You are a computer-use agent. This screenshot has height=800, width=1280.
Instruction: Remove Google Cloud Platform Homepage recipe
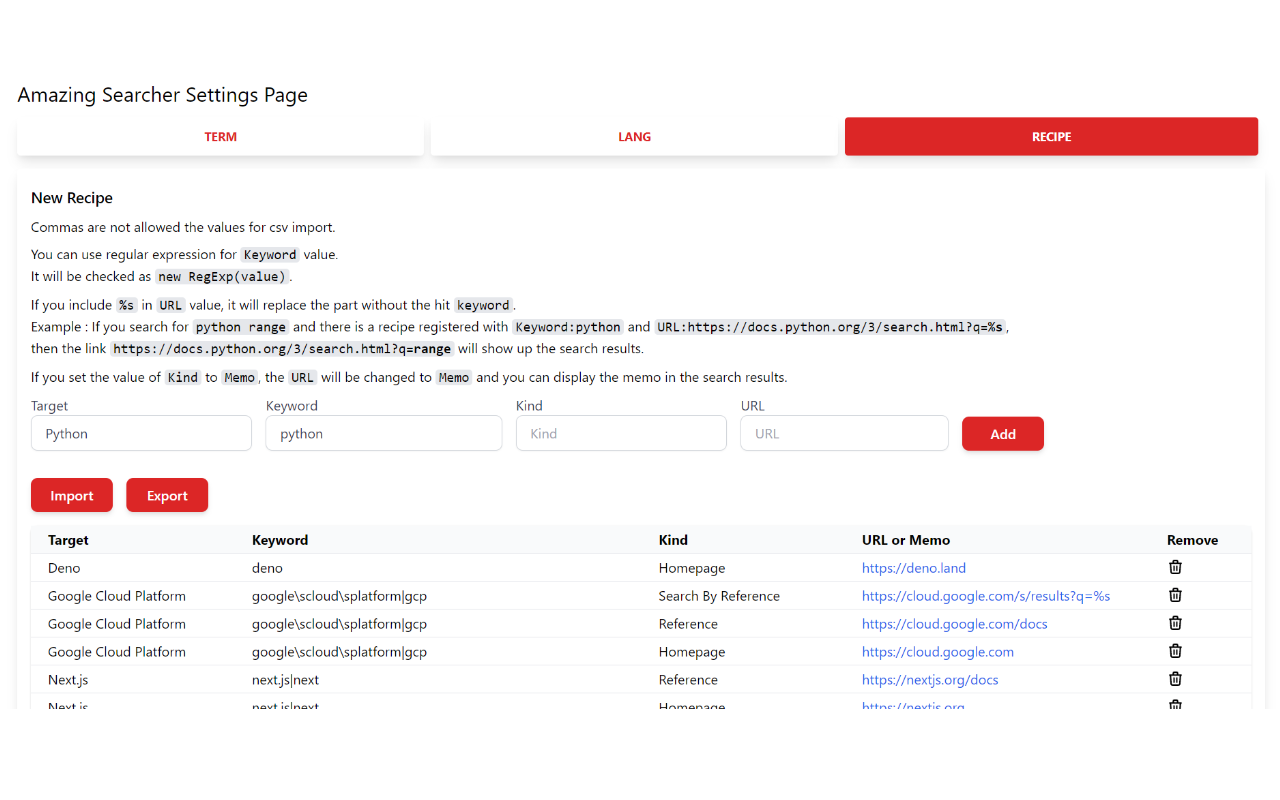[x=1175, y=651]
